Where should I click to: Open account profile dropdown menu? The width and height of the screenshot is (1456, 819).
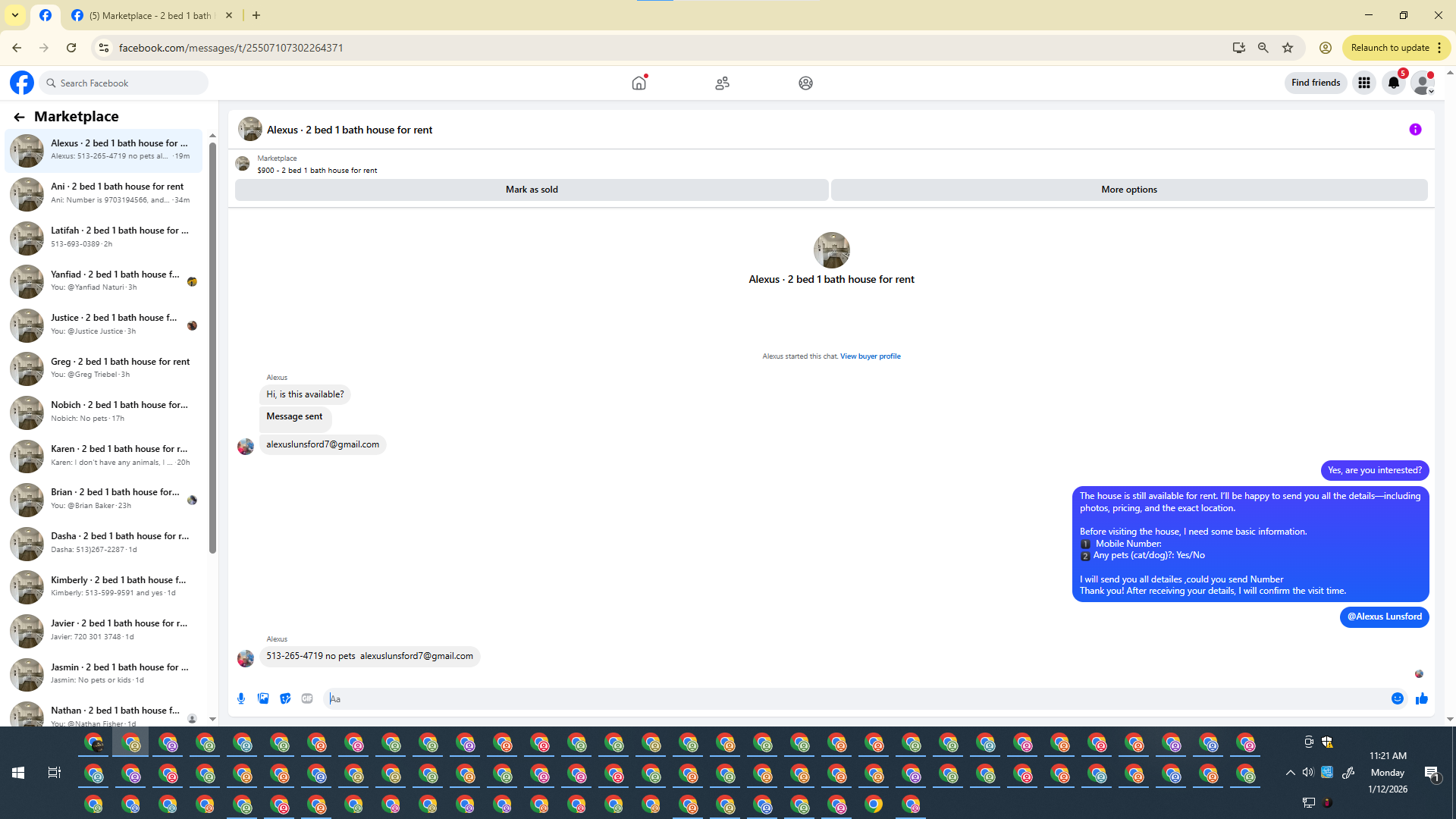(x=1423, y=83)
